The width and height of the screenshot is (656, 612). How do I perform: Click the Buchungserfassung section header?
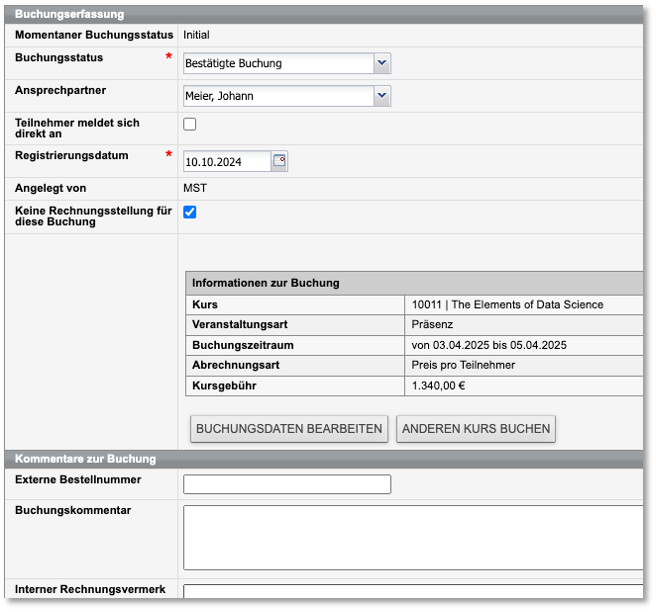click(x=70, y=15)
